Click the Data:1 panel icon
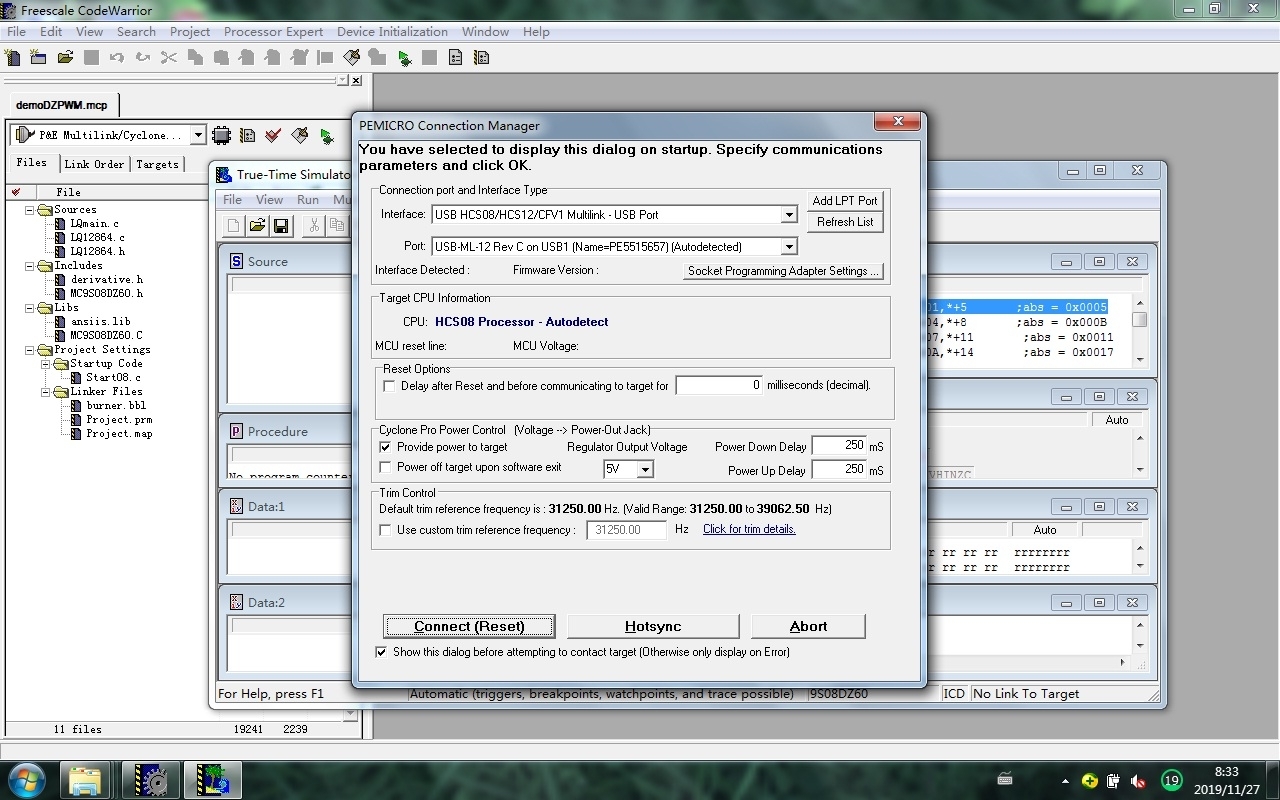This screenshot has width=1280, height=800. [236, 506]
